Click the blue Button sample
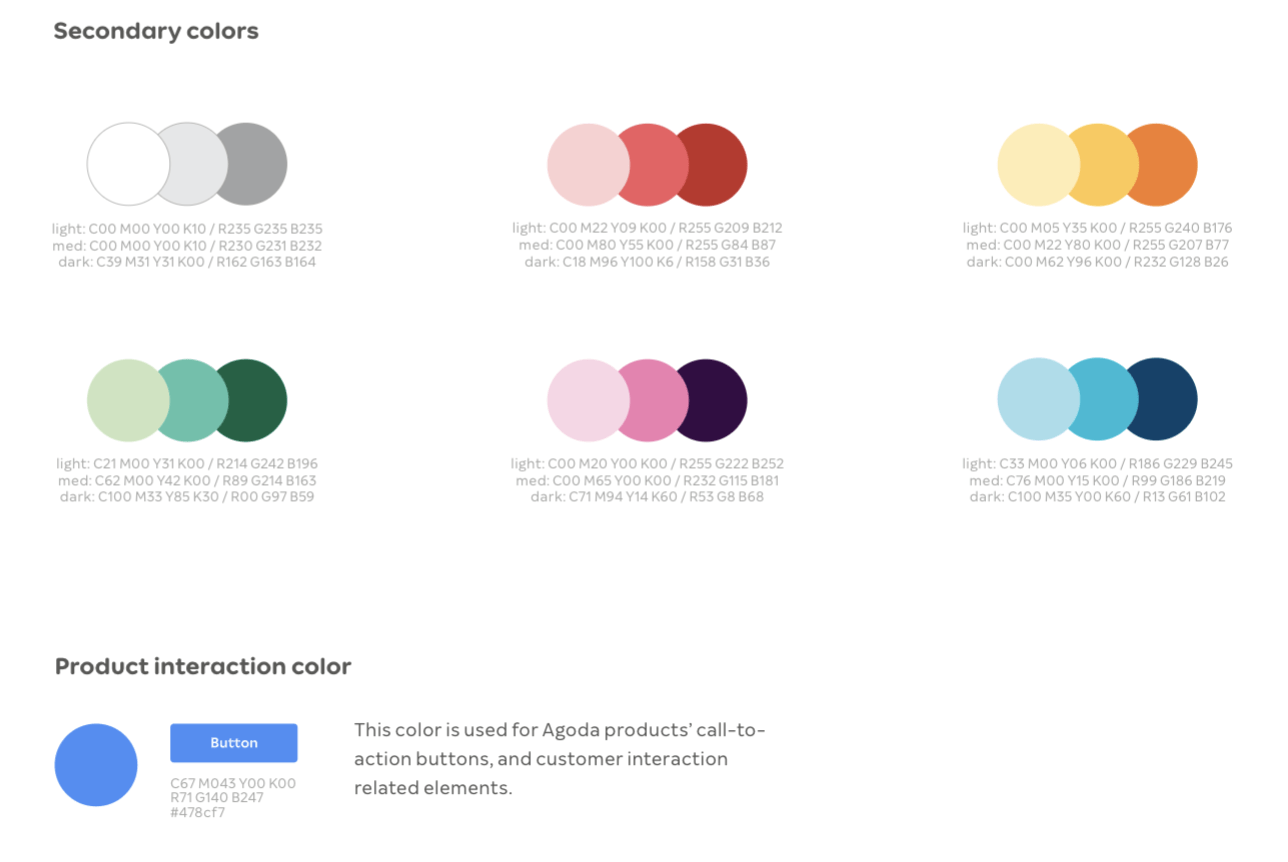The height and width of the screenshot is (862, 1288). tap(233, 743)
